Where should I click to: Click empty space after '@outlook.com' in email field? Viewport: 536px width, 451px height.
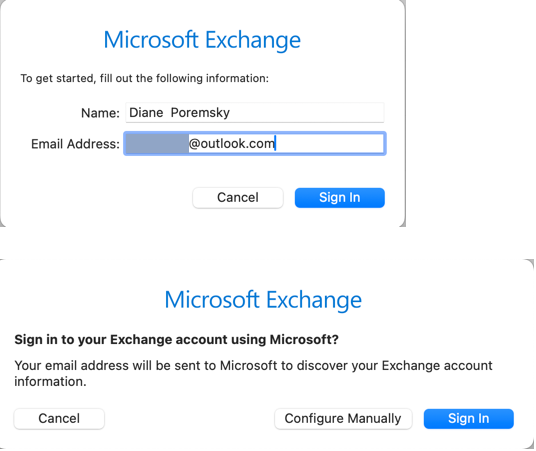pos(329,144)
